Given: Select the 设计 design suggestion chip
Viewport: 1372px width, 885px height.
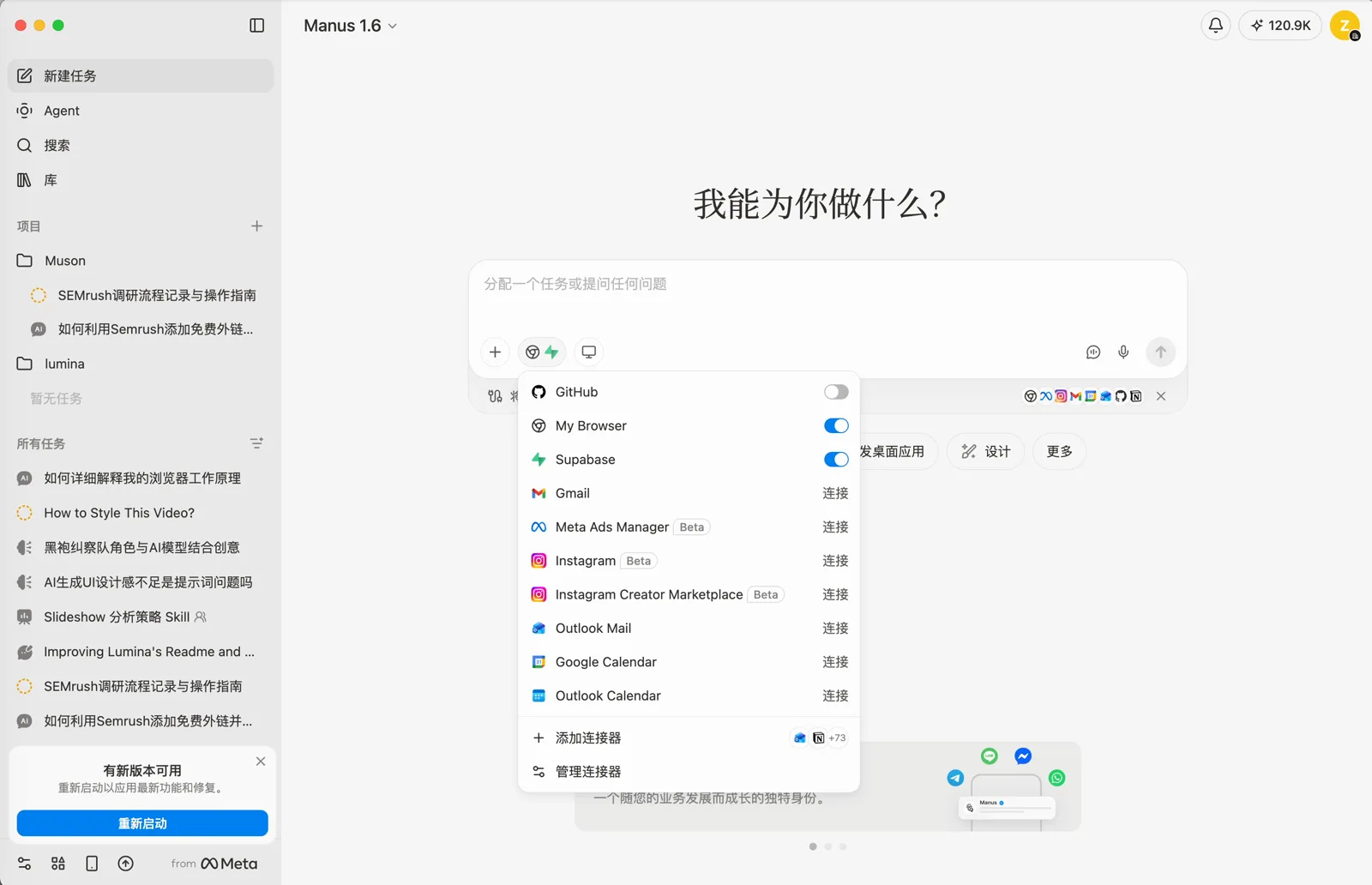Looking at the screenshot, I should coord(985,451).
